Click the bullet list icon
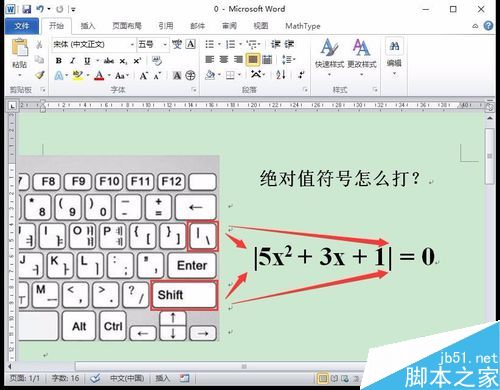Image resolution: width=500 pixels, height=390 pixels. tap(210, 44)
